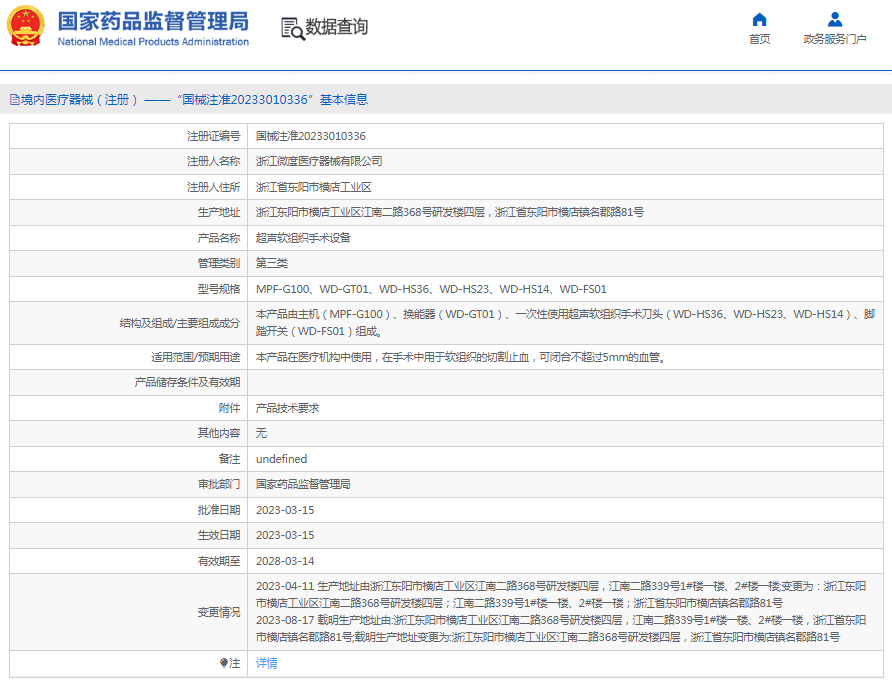
Task: Click the 批准日期 date 2023-03-15
Action: click(284, 510)
